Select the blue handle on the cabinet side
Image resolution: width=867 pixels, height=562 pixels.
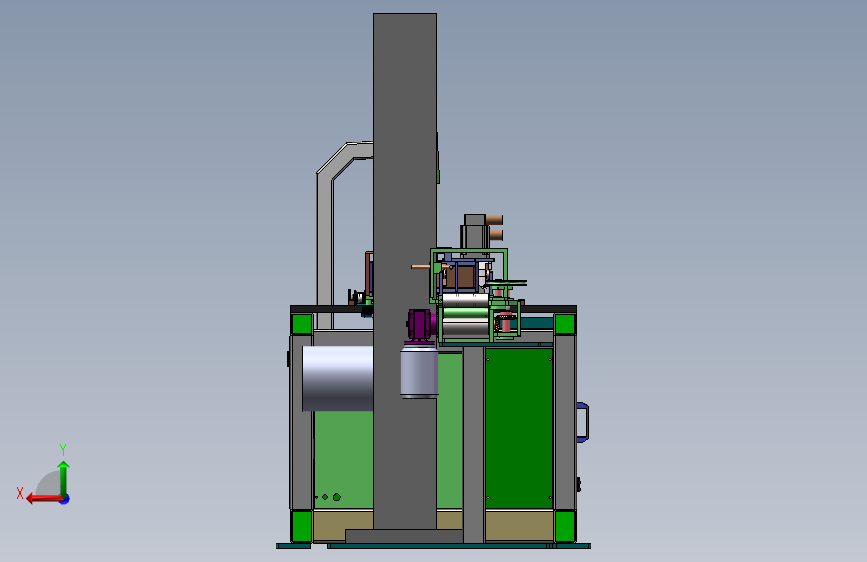coord(583,423)
